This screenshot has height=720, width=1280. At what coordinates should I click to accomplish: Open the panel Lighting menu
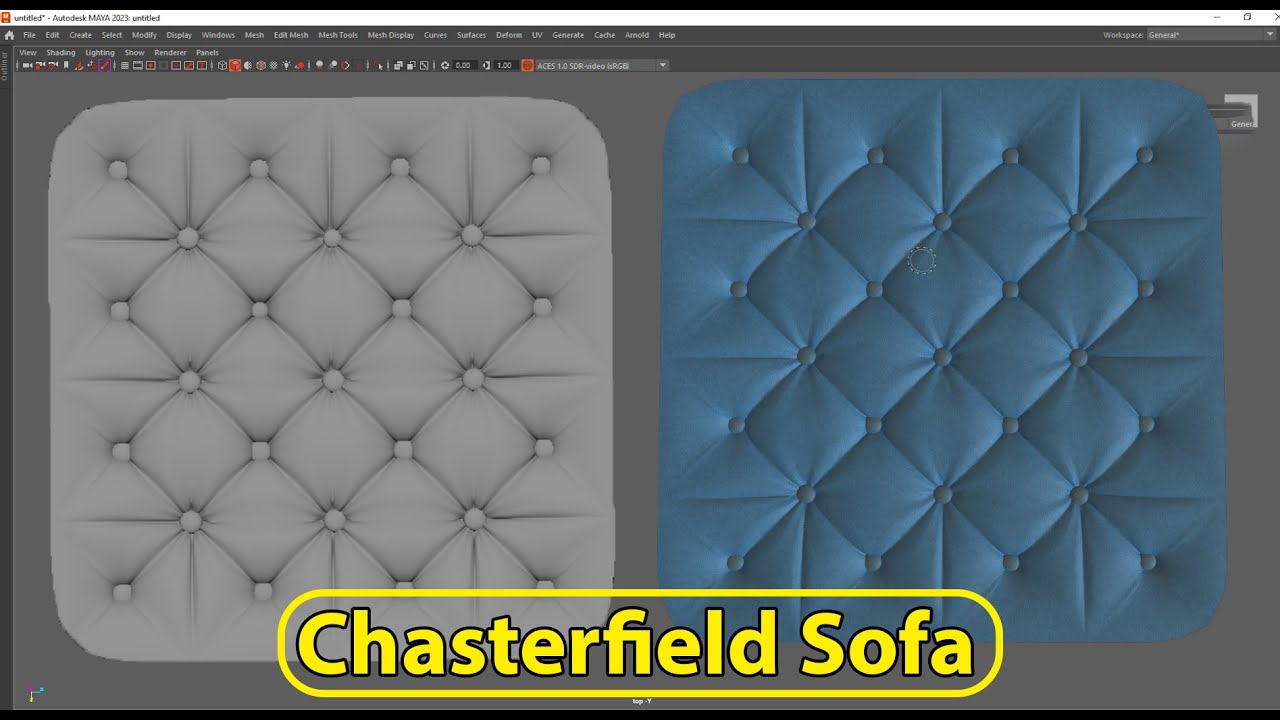100,52
